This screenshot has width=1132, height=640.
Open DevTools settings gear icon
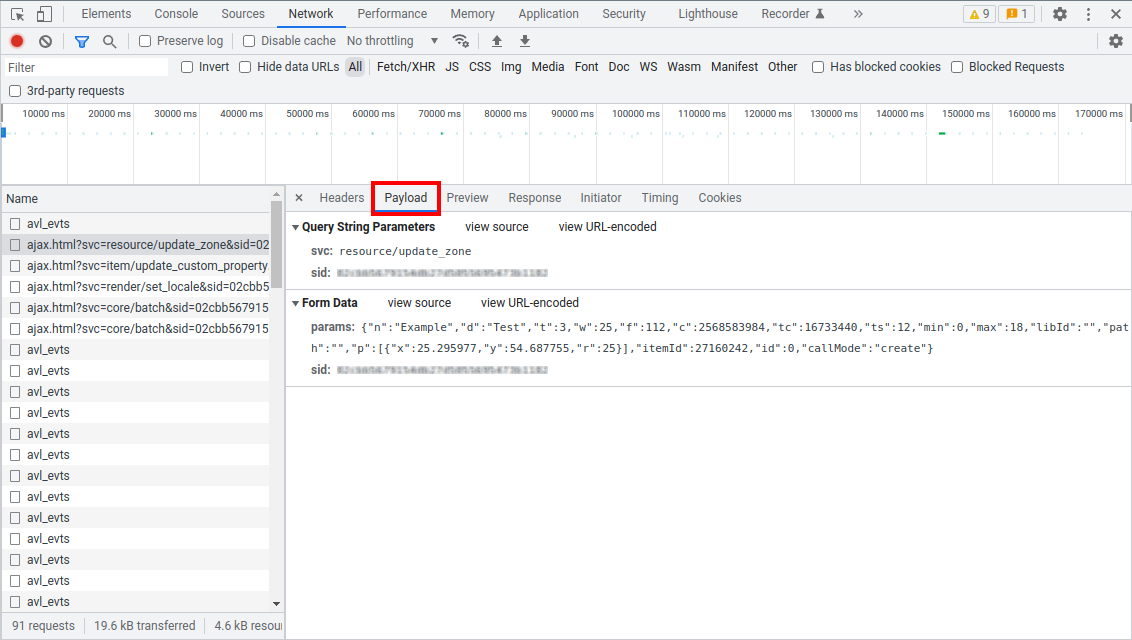point(1060,14)
